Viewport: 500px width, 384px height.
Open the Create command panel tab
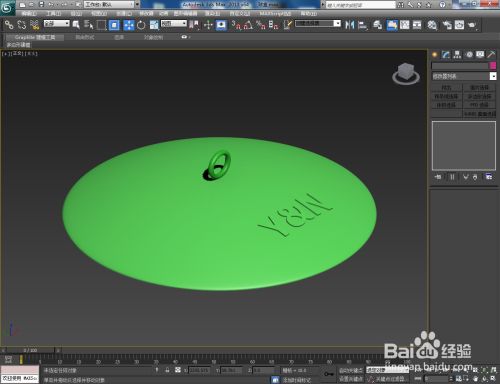coord(435,55)
